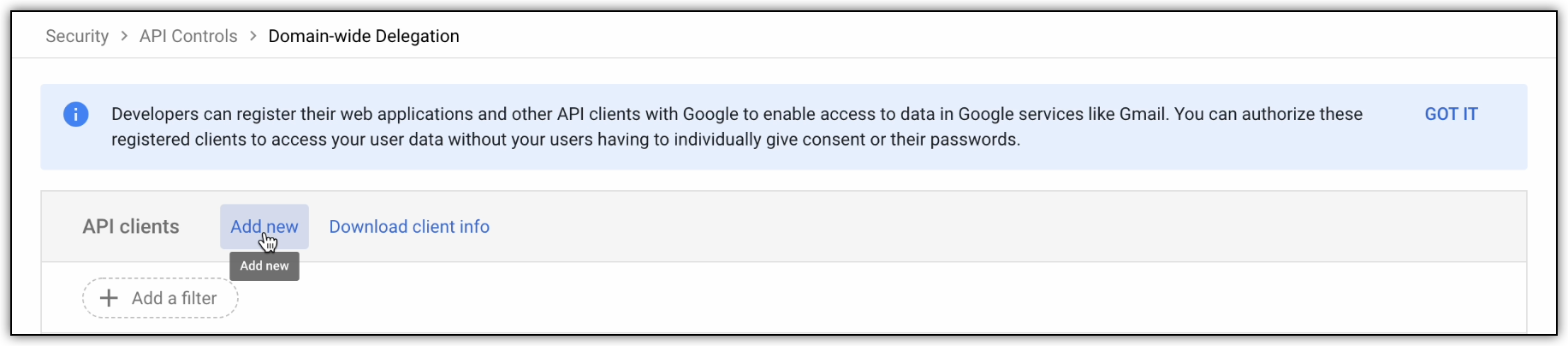The width and height of the screenshot is (1568, 346).
Task: Go back to the Security breadcrumb
Action: click(77, 36)
